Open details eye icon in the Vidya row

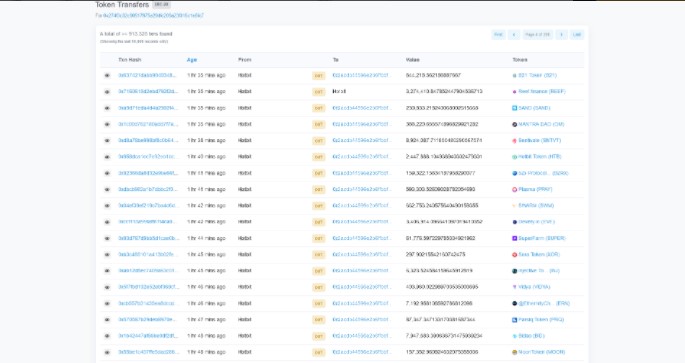tap(107, 287)
